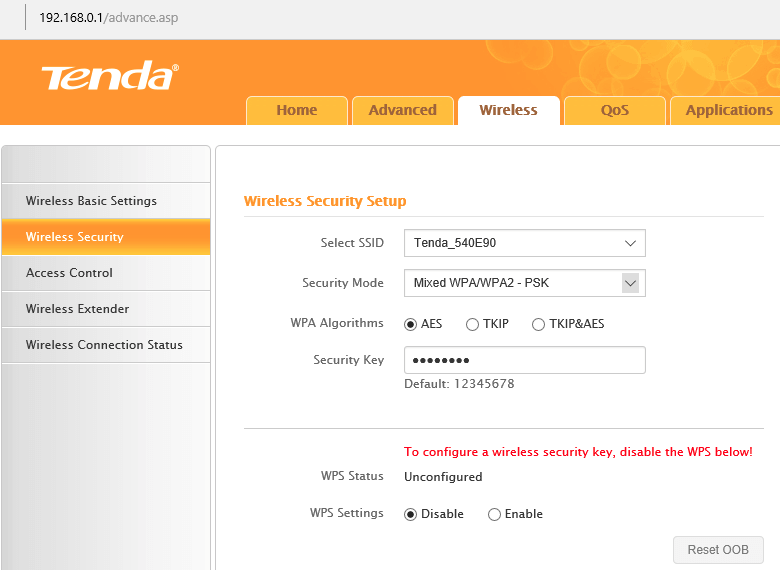Image resolution: width=780 pixels, height=570 pixels.
Task: Select Enable for WPS Settings
Action: 494,514
